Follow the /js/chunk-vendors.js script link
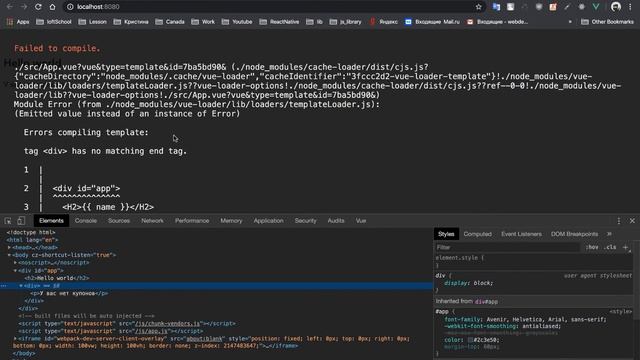Image resolution: width=640 pixels, height=360 pixels. tap(167, 324)
